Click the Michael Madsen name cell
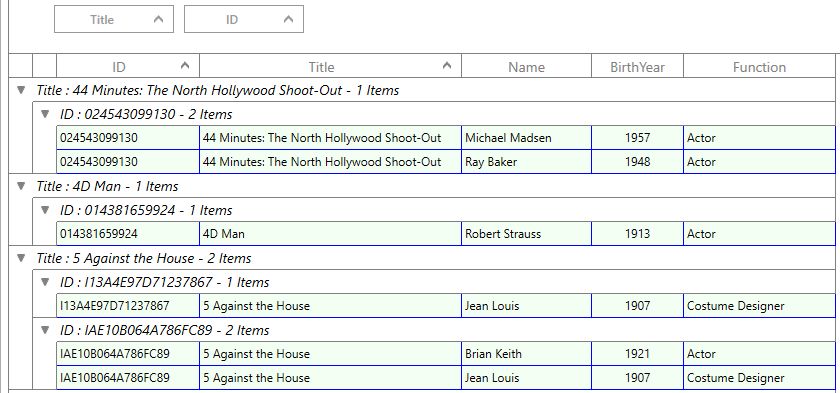The image size is (840, 393). coord(526,138)
